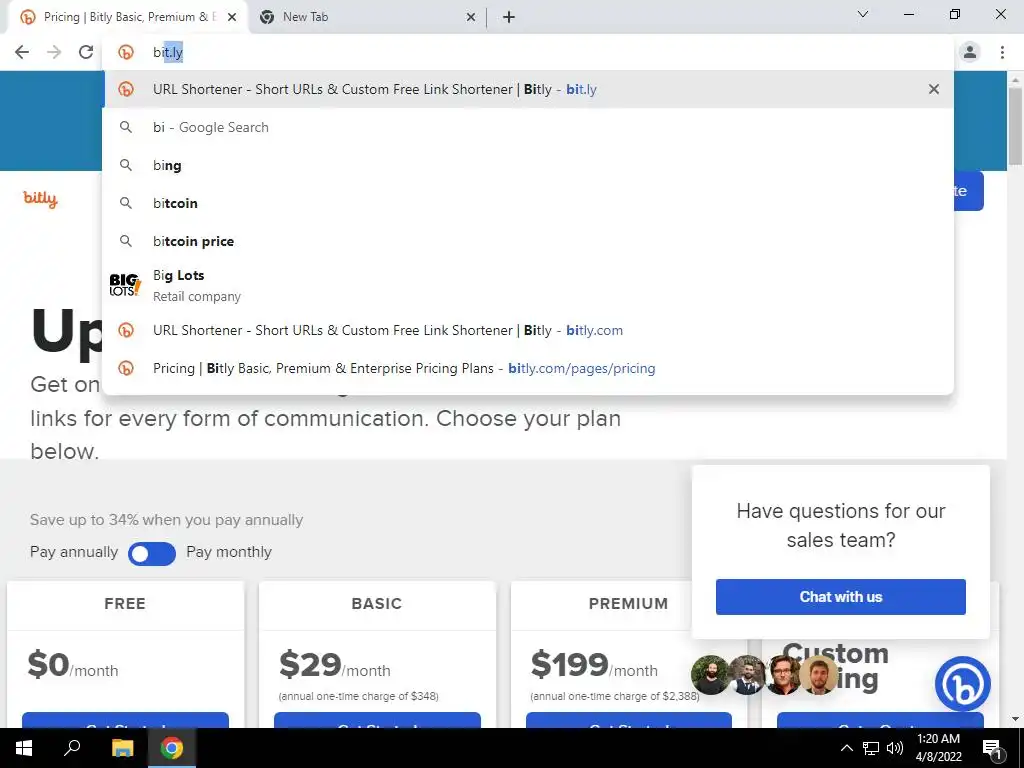Click the $29/month price text
The height and width of the screenshot is (768, 1024).
point(334,665)
